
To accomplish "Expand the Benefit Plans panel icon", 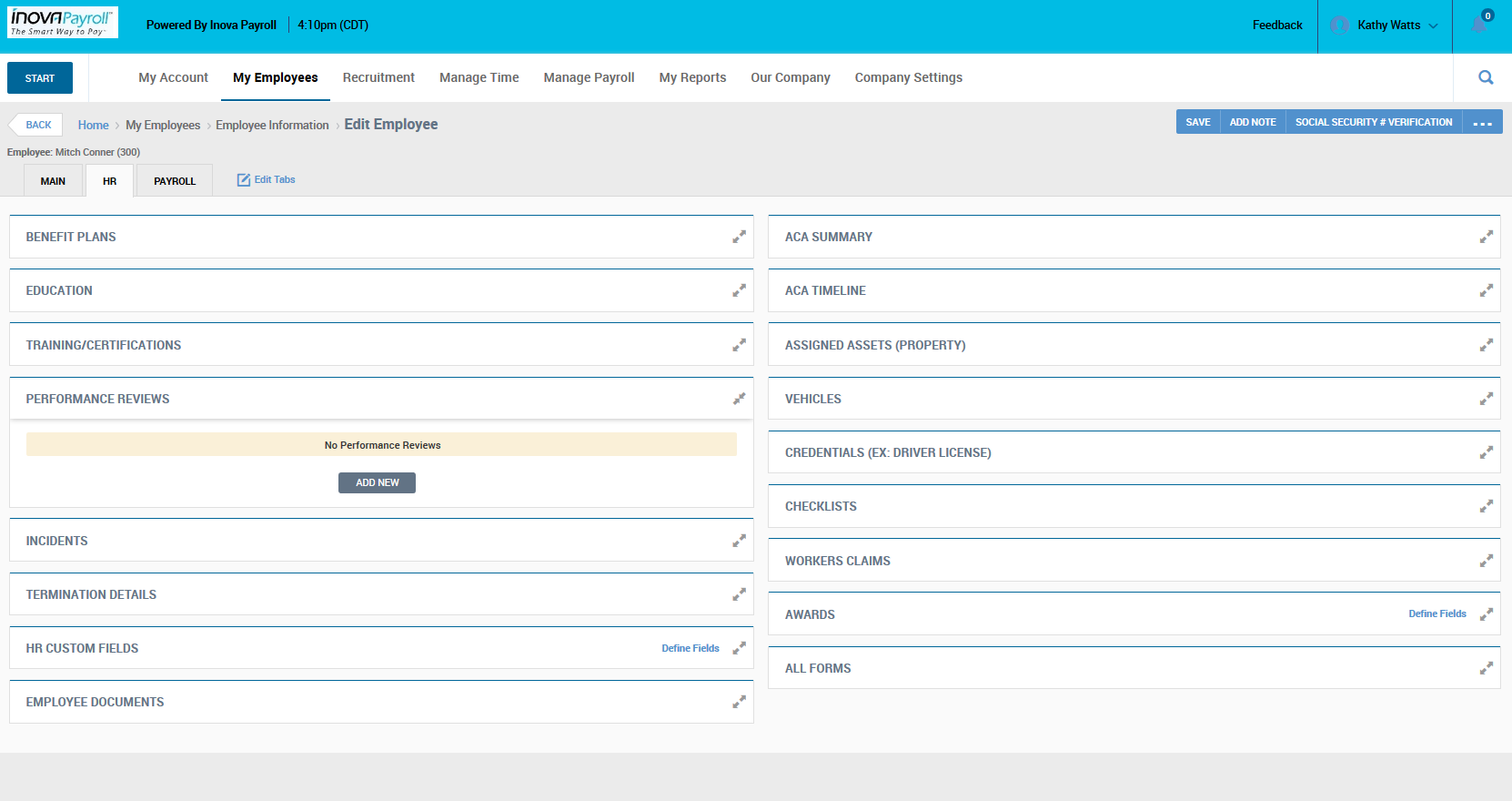I will coord(739,237).
